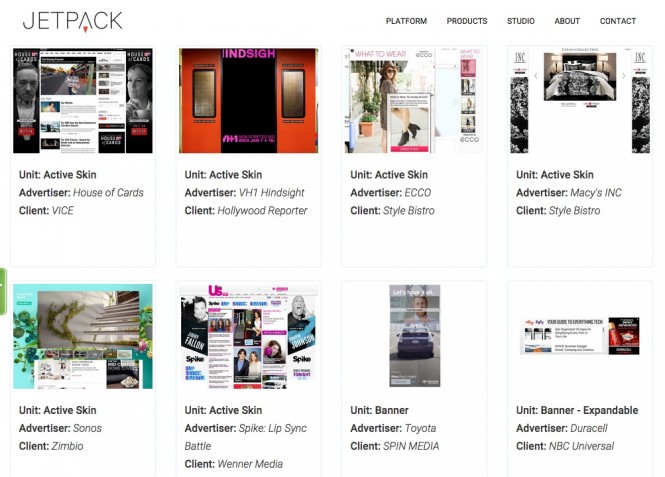This screenshot has height=477, width=665.
Task: View the Spike Lip Sync Battle thumbnail
Action: point(249,336)
